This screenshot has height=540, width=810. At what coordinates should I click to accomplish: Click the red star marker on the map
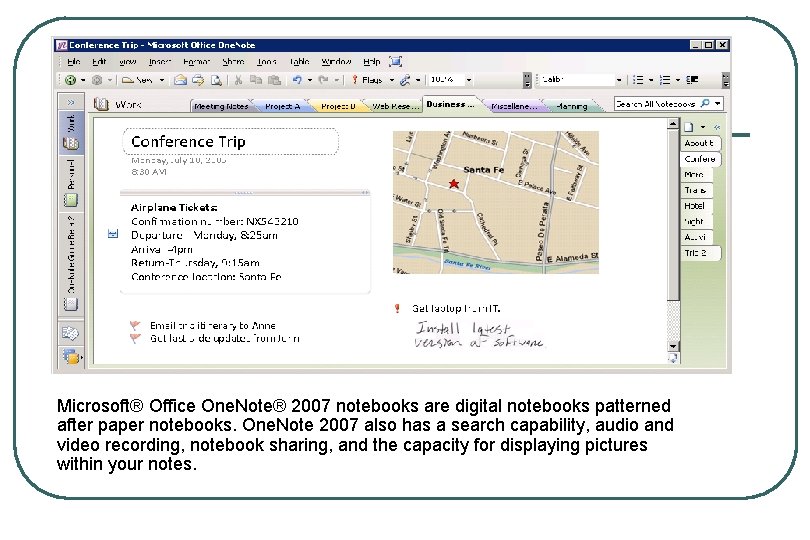coord(454,183)
